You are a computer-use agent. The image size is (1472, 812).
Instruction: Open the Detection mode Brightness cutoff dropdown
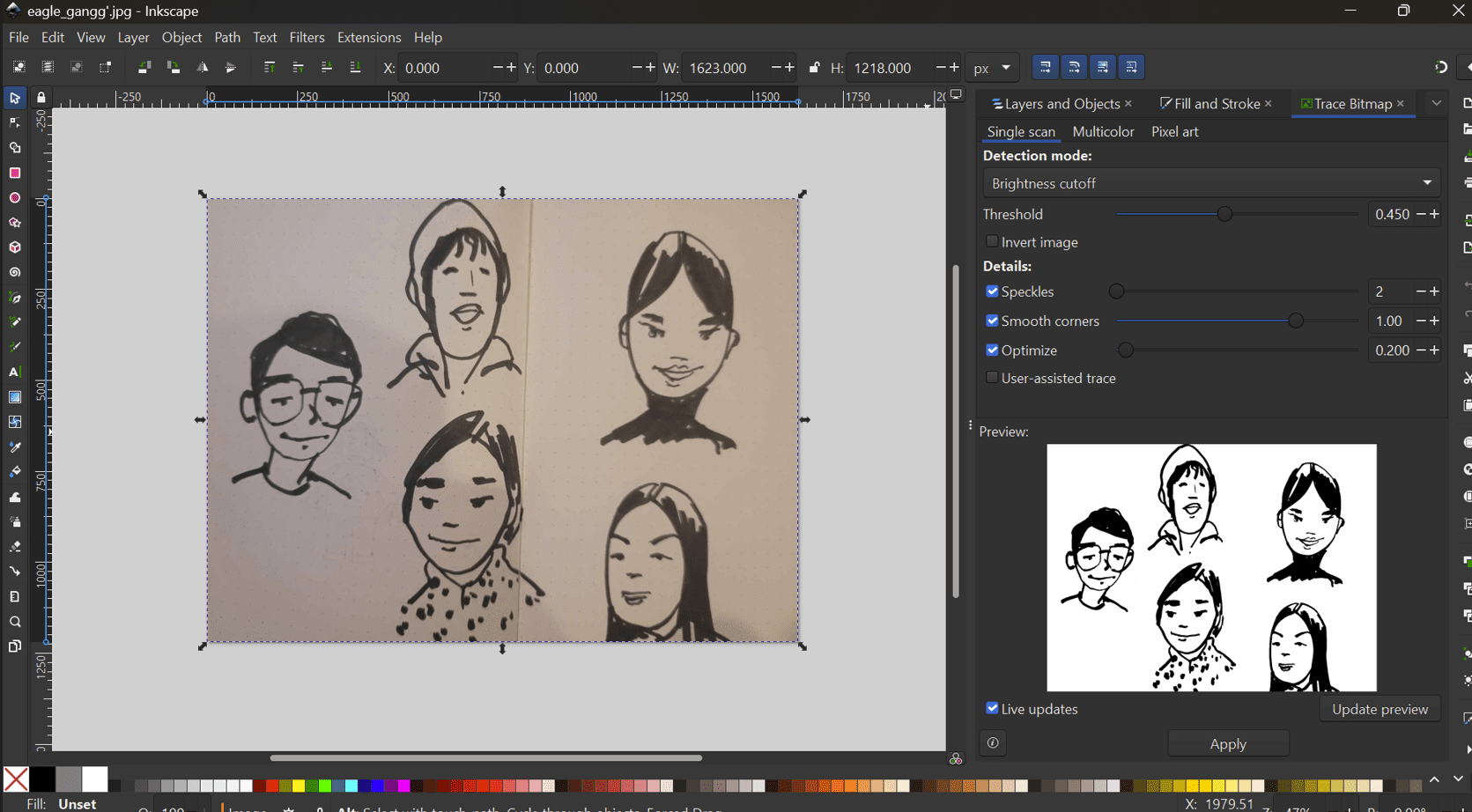1211,183
